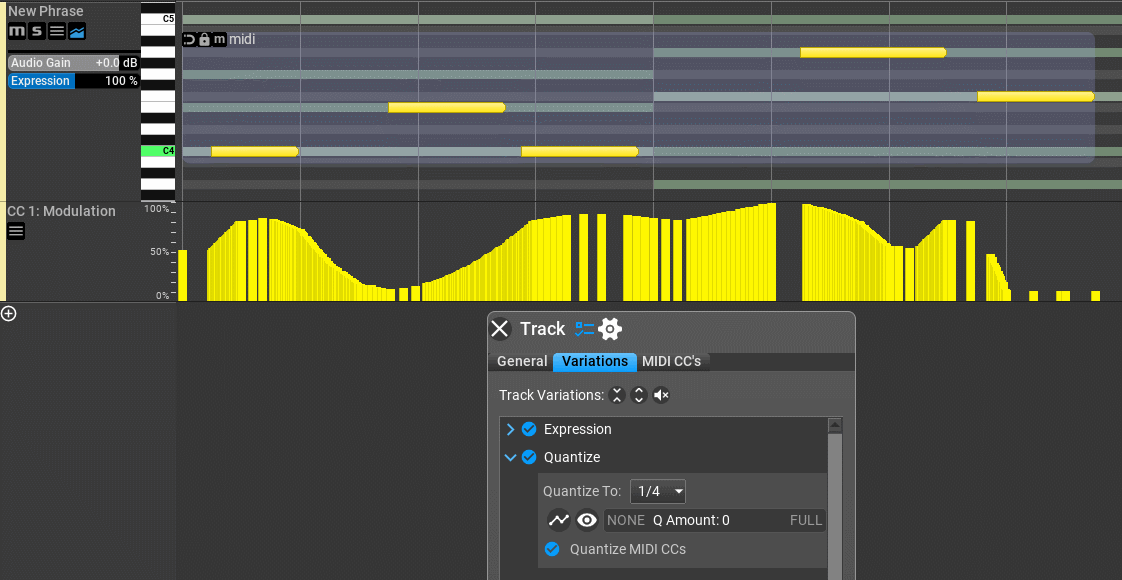Toggle the lock icon on midi clip
This screenshot has height=580, width=1122.
(x=205, y=39)
